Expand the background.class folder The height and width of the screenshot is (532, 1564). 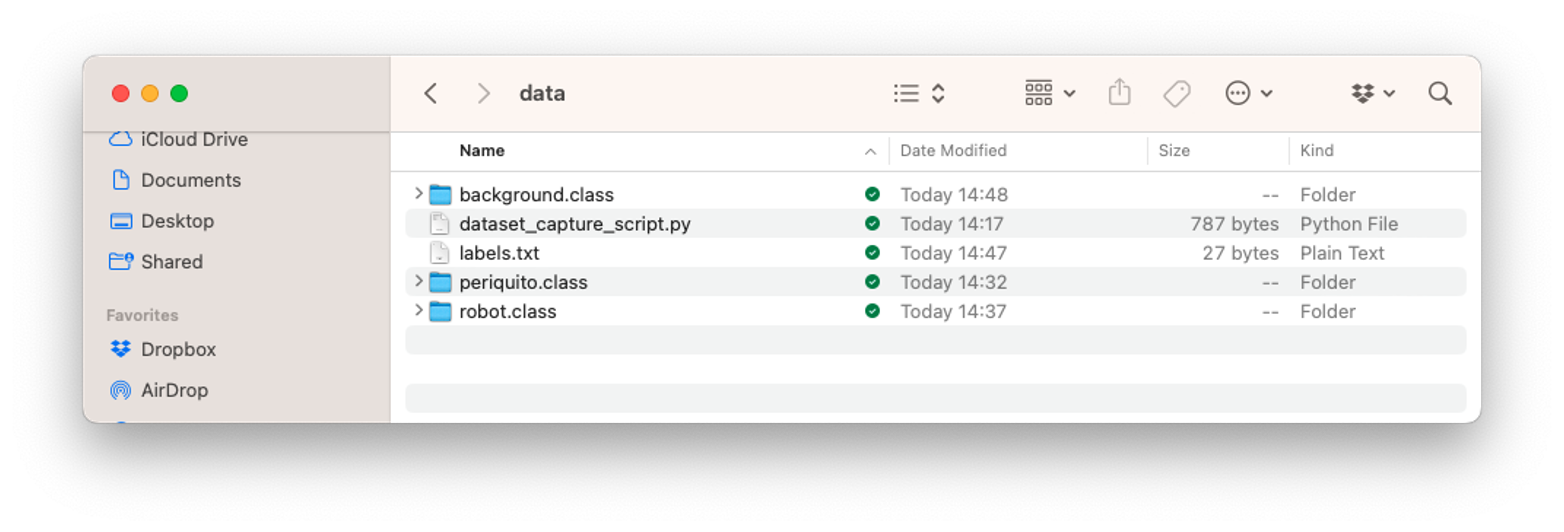point(418,194)
